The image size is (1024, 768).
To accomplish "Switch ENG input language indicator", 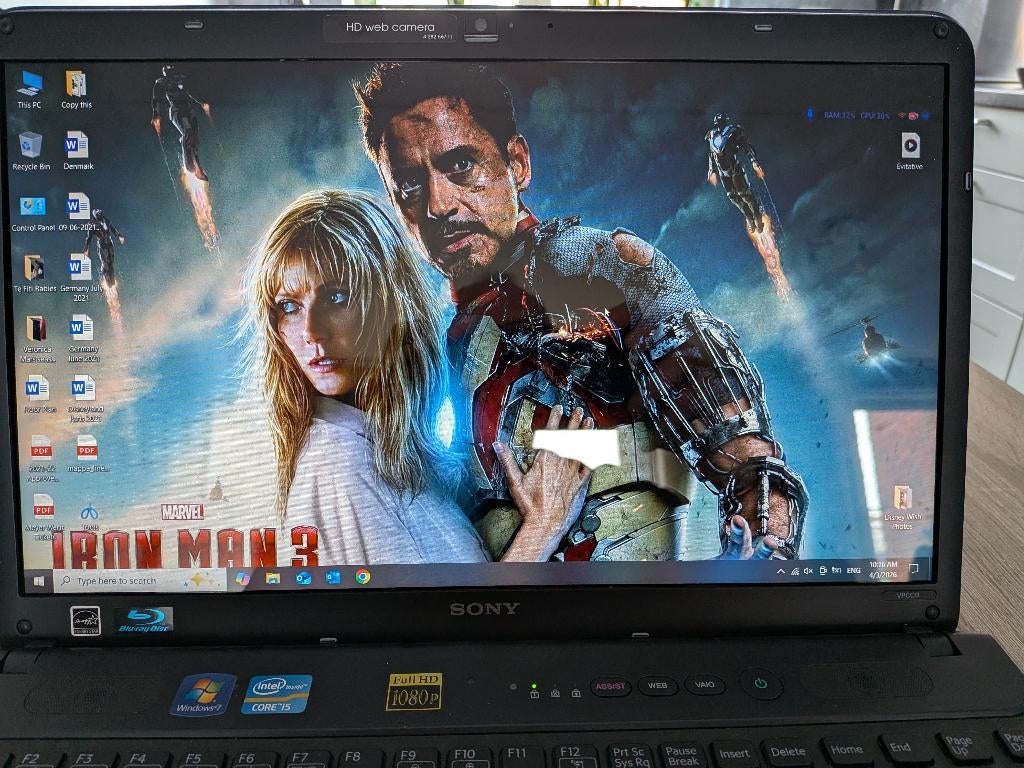I will 853,570.
